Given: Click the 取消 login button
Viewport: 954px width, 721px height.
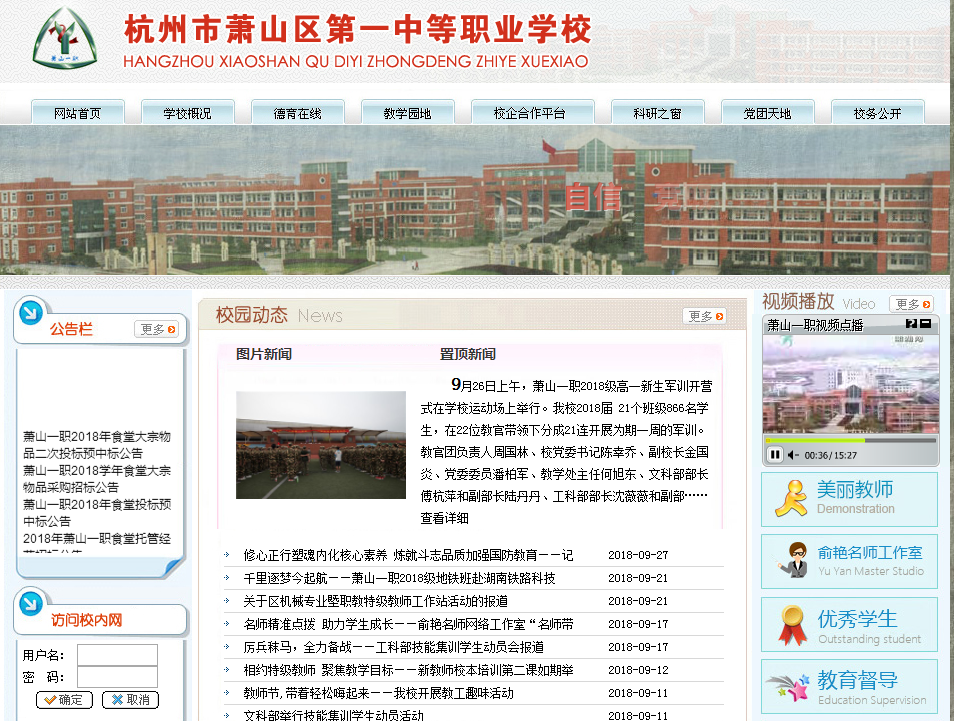Looking at the screenshot, I should [x=130, y=700].
